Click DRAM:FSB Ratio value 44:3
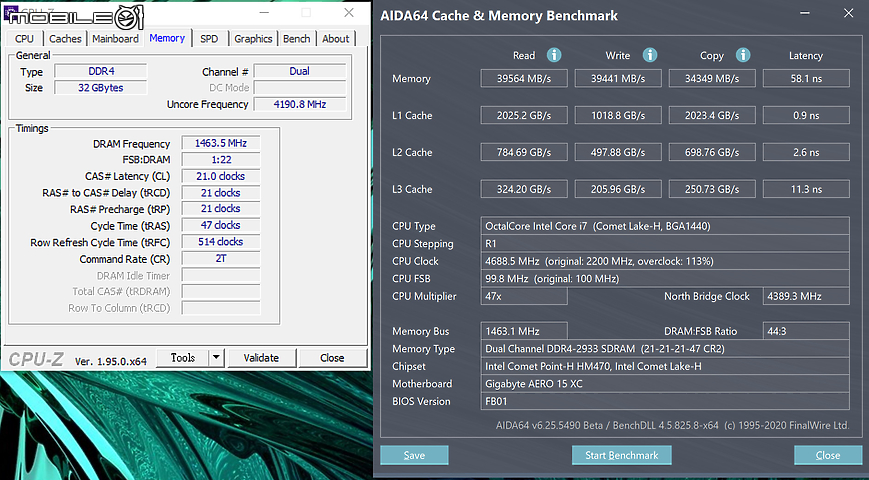This screenshot has width=869, height=480. [x=806, y=331]
